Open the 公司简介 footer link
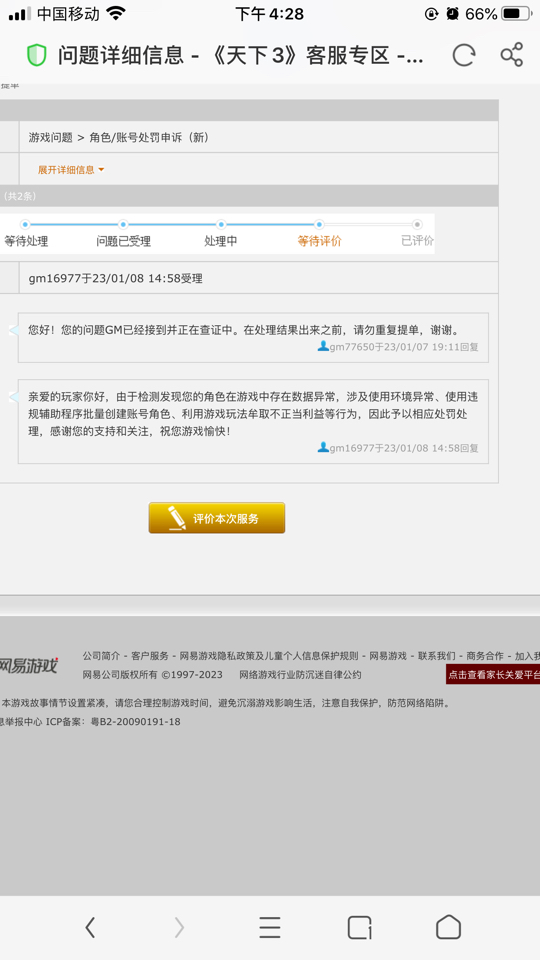Viewport: 540px width, 960px height. pyautogui.click(x=101, y=656)
